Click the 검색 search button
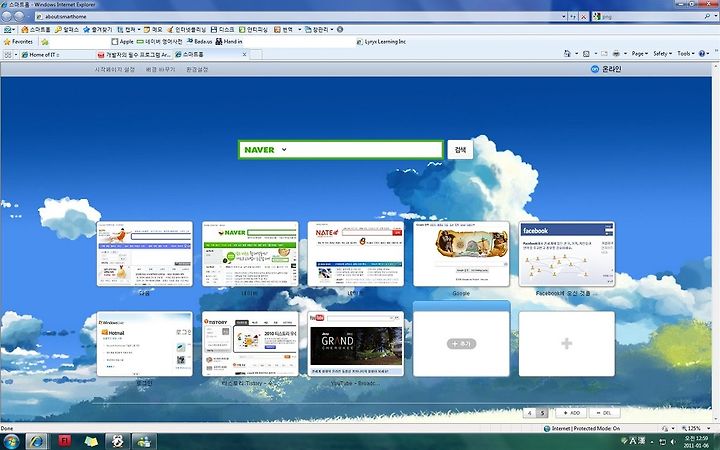 (x=460, y=150)
